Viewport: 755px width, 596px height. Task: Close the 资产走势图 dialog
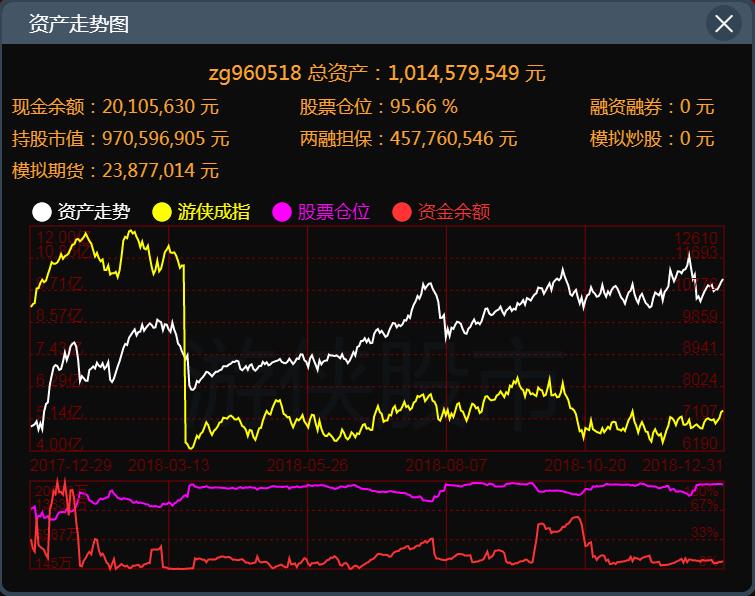pyautogui.click(x=722, y=23)
